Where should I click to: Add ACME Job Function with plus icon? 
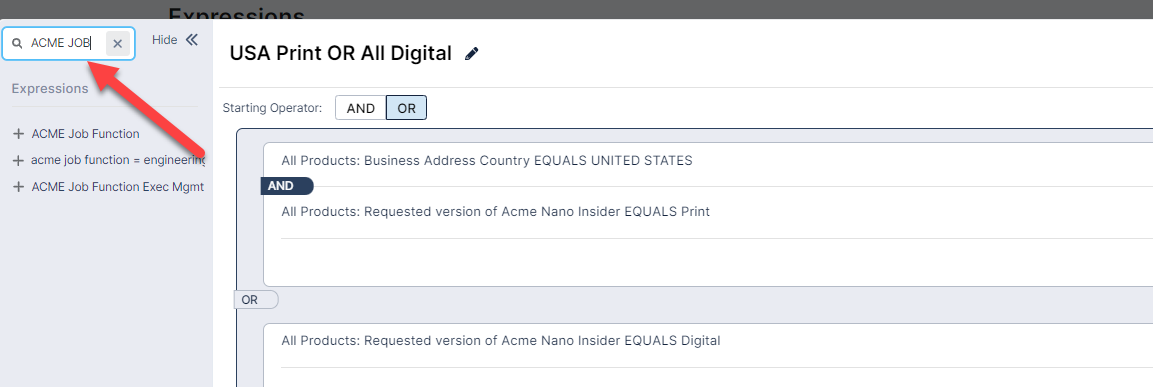pyautogui.click(x=18, y=134)
